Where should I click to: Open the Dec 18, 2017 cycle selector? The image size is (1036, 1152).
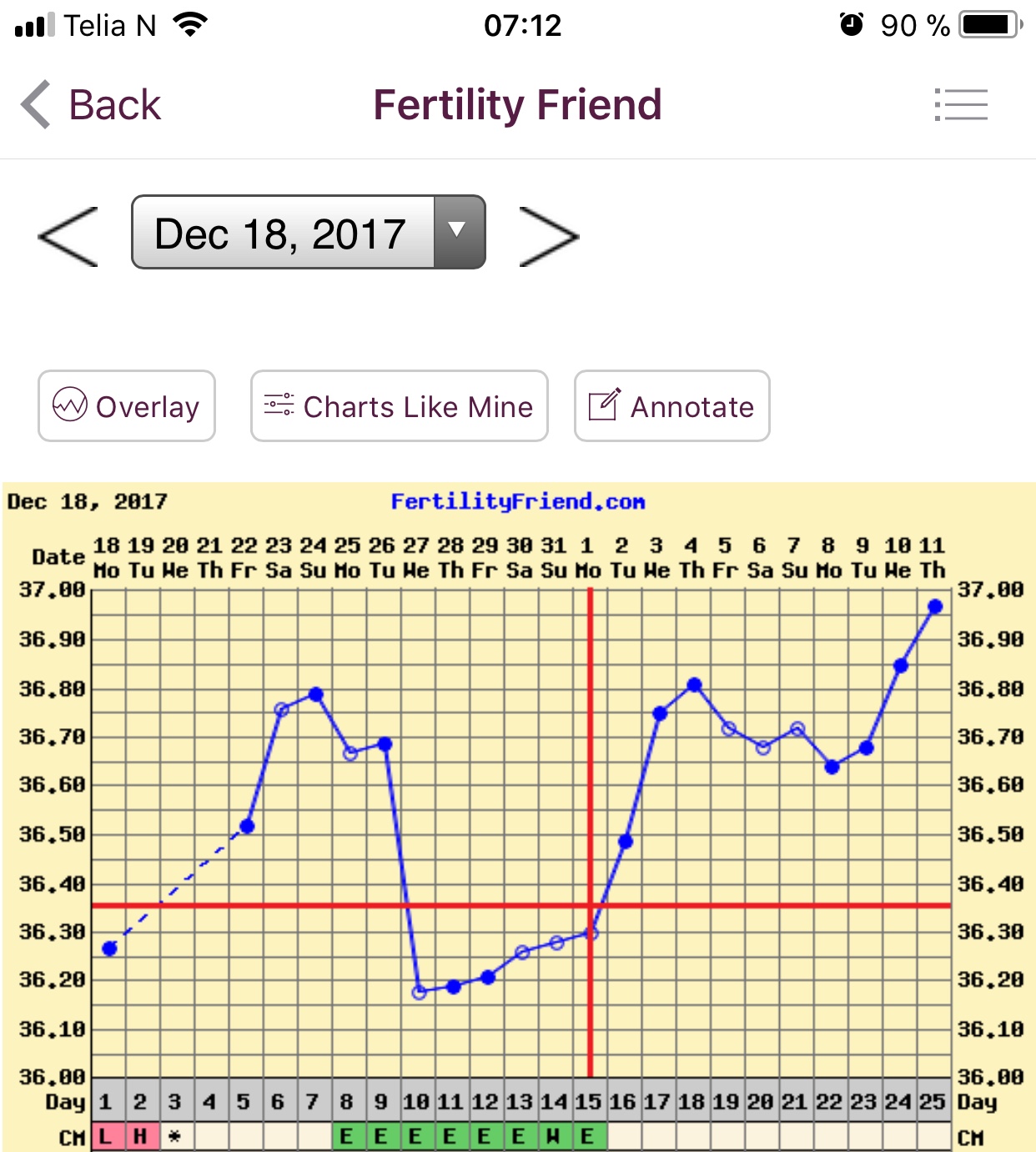click(282, 233)
